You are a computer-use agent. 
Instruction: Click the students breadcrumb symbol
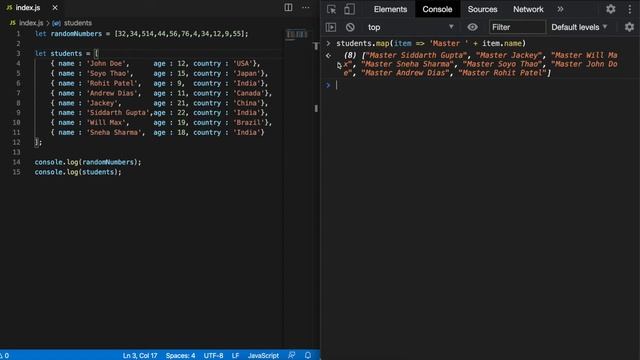tap(78, 23)
